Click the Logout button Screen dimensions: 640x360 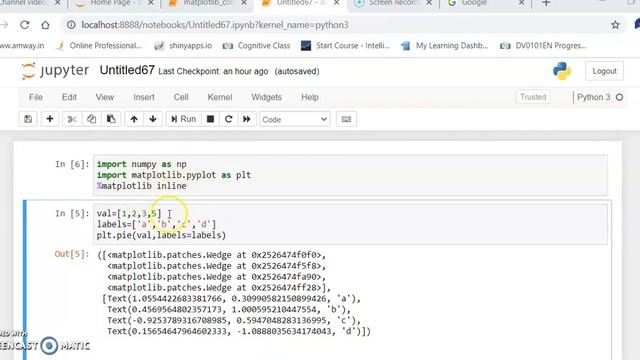(604, 71)
